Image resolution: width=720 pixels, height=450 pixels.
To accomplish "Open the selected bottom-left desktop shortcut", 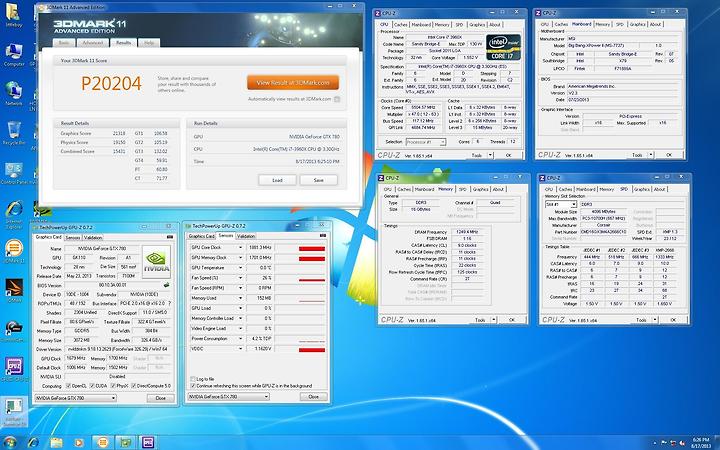I will pos(13,412).
